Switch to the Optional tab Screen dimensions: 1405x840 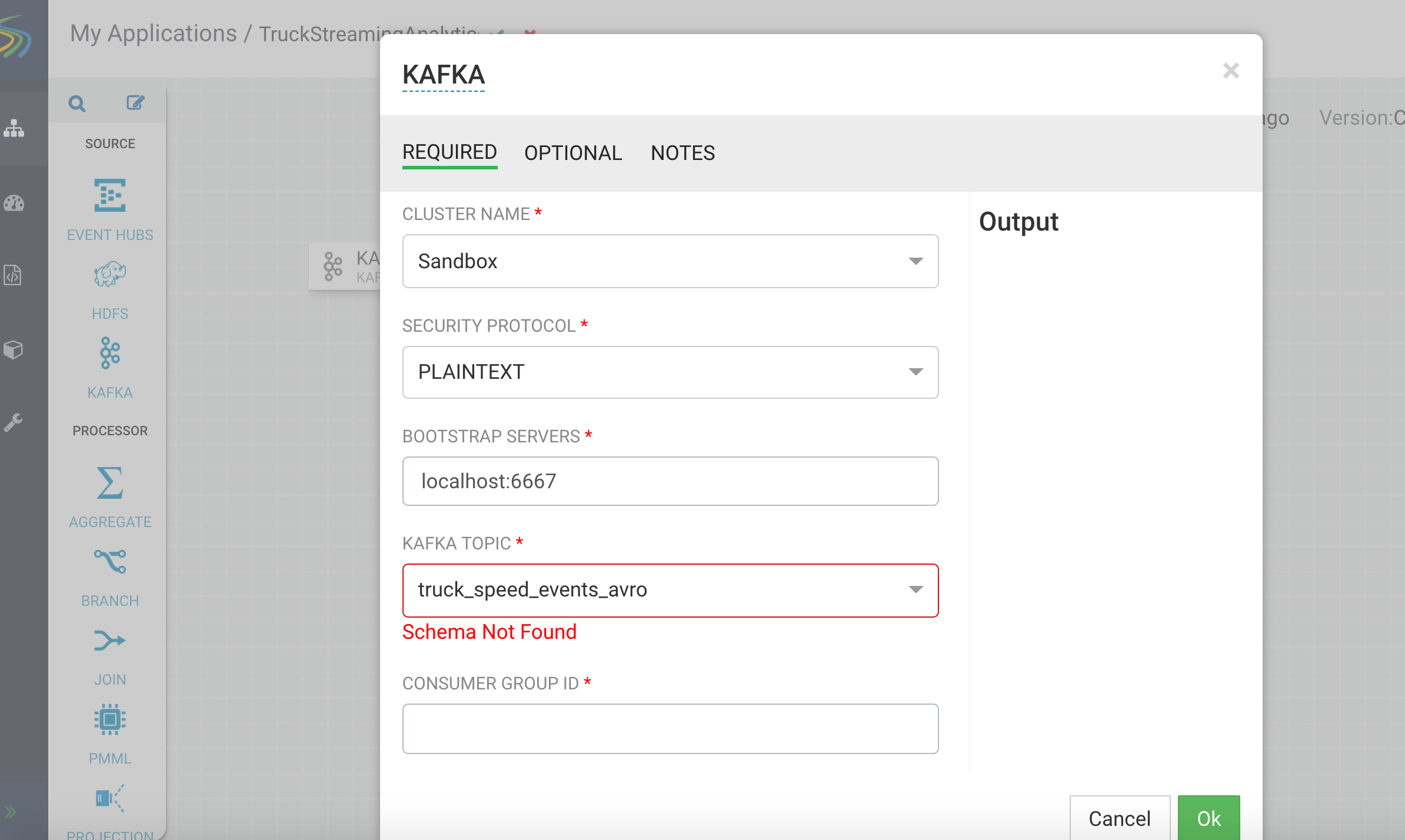pyautogui.click(x=572, y=153)
